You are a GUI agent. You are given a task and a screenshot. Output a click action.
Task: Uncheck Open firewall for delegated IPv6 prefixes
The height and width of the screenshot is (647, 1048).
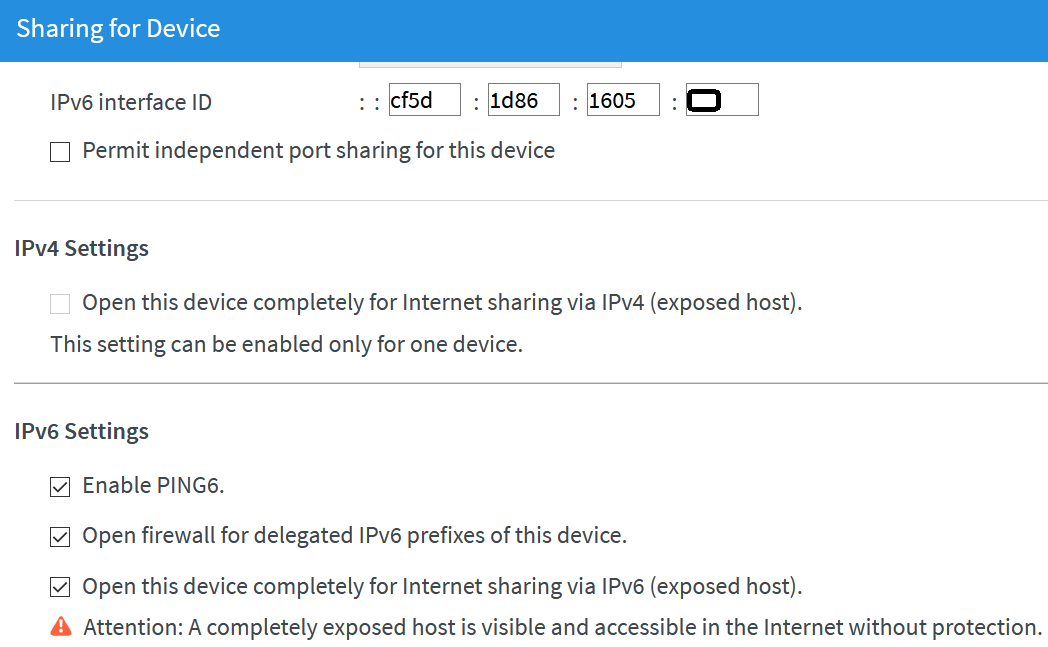coord(60,537)
